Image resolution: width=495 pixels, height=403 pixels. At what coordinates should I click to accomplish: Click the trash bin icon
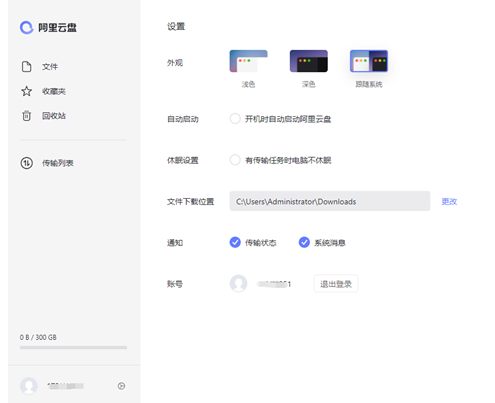[27, 116]
